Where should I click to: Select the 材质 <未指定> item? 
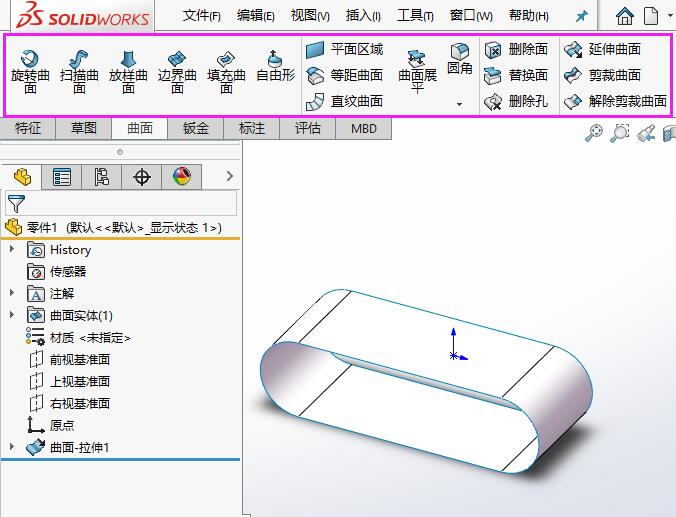[x=78, y=338]
